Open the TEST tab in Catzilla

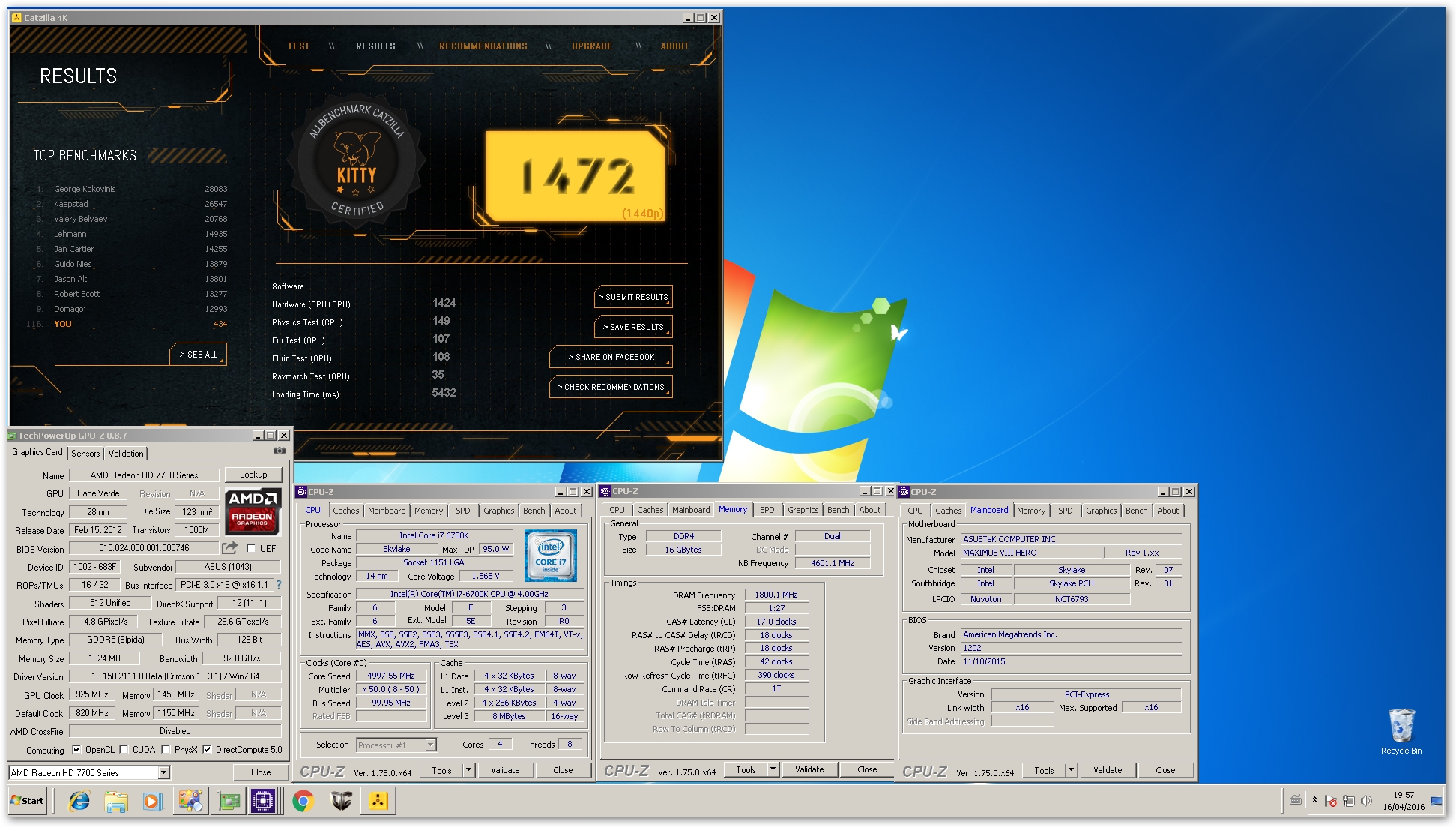tap(298, 46)
